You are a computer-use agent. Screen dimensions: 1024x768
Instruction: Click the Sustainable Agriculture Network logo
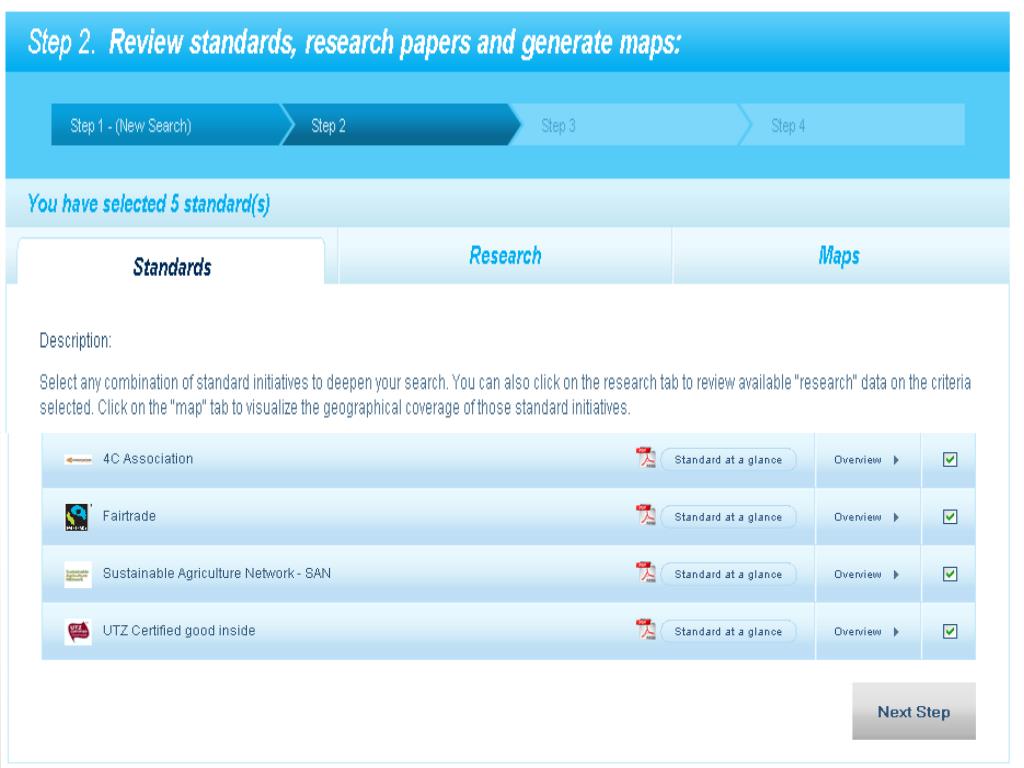click(x=78, y=575)
